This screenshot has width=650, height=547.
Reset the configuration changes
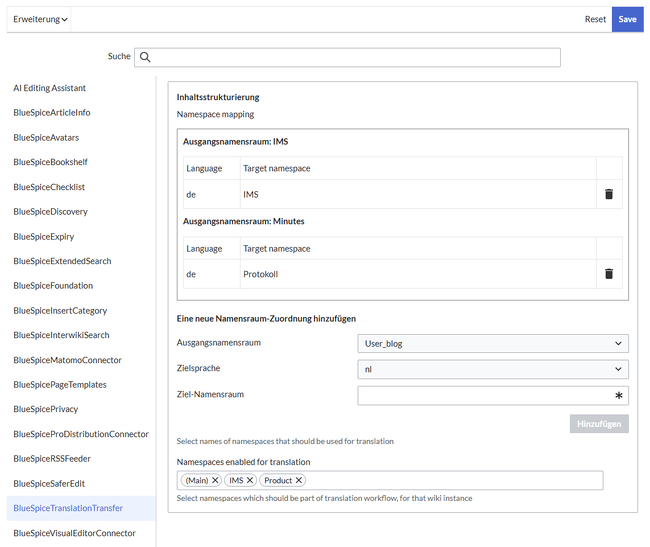(x=595, y=19)
